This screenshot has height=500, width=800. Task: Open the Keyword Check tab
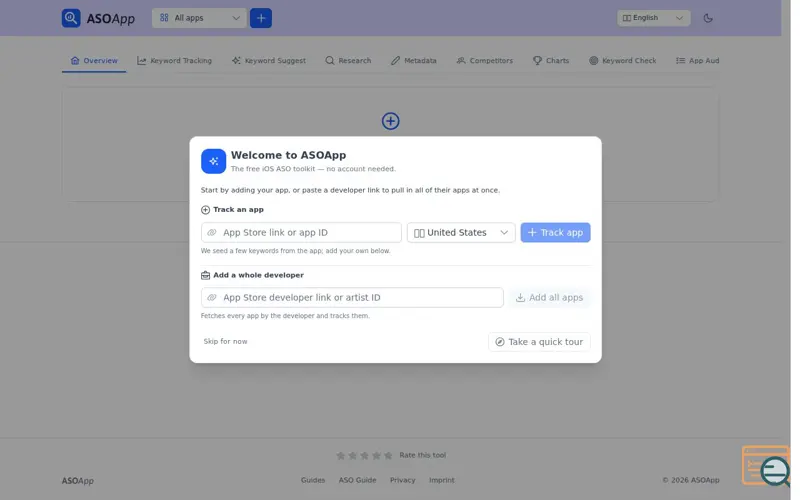pos(622,60)
